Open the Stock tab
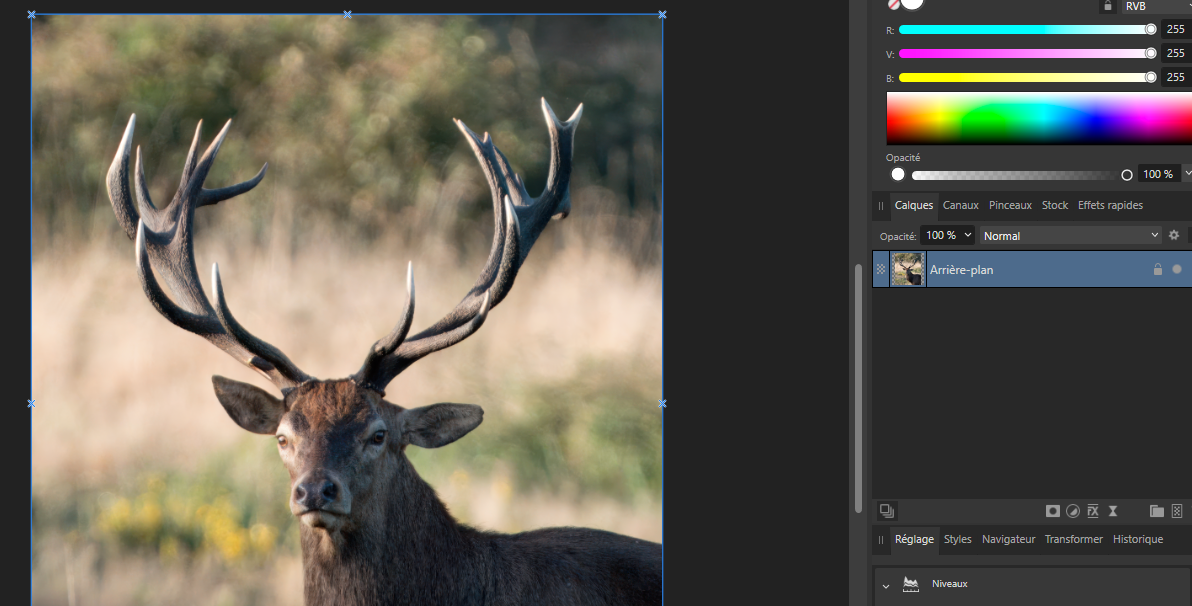Image resolution: width=1192 pixels, height=606 pixels. (x=1055, y=205)
